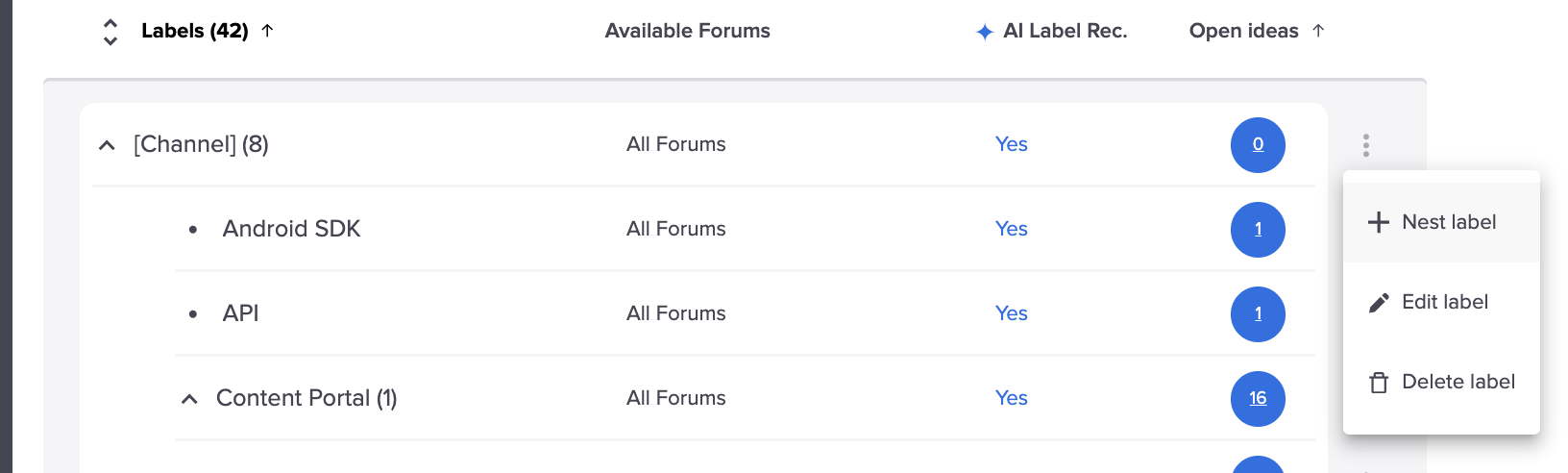Screen dimensions: 1568x473
Task: Sort by Labels using arrow icon
Action: point(268,31)
